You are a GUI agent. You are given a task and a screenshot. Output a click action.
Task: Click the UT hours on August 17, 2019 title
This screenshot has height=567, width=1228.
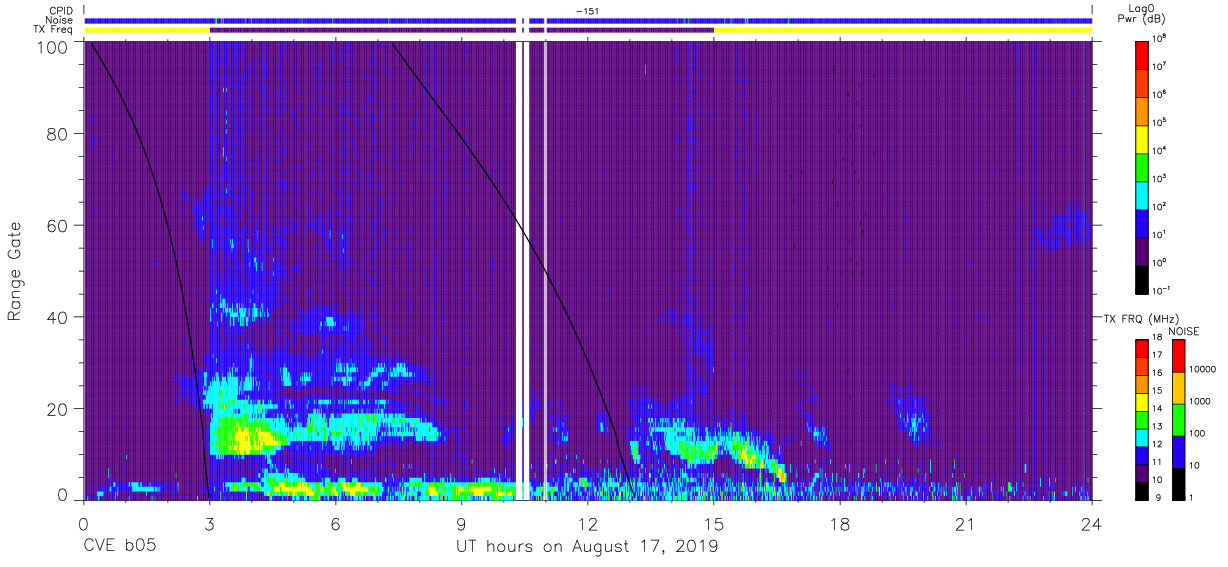(587, 548)
